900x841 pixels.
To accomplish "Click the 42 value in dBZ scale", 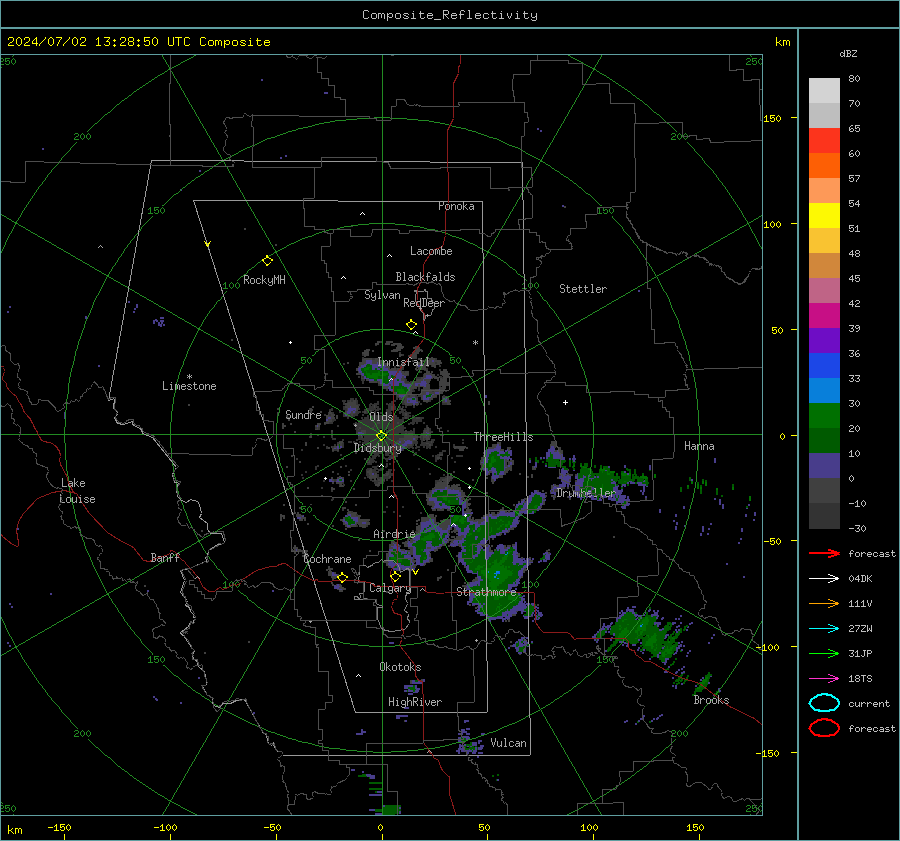I will (x=854, y=304).
